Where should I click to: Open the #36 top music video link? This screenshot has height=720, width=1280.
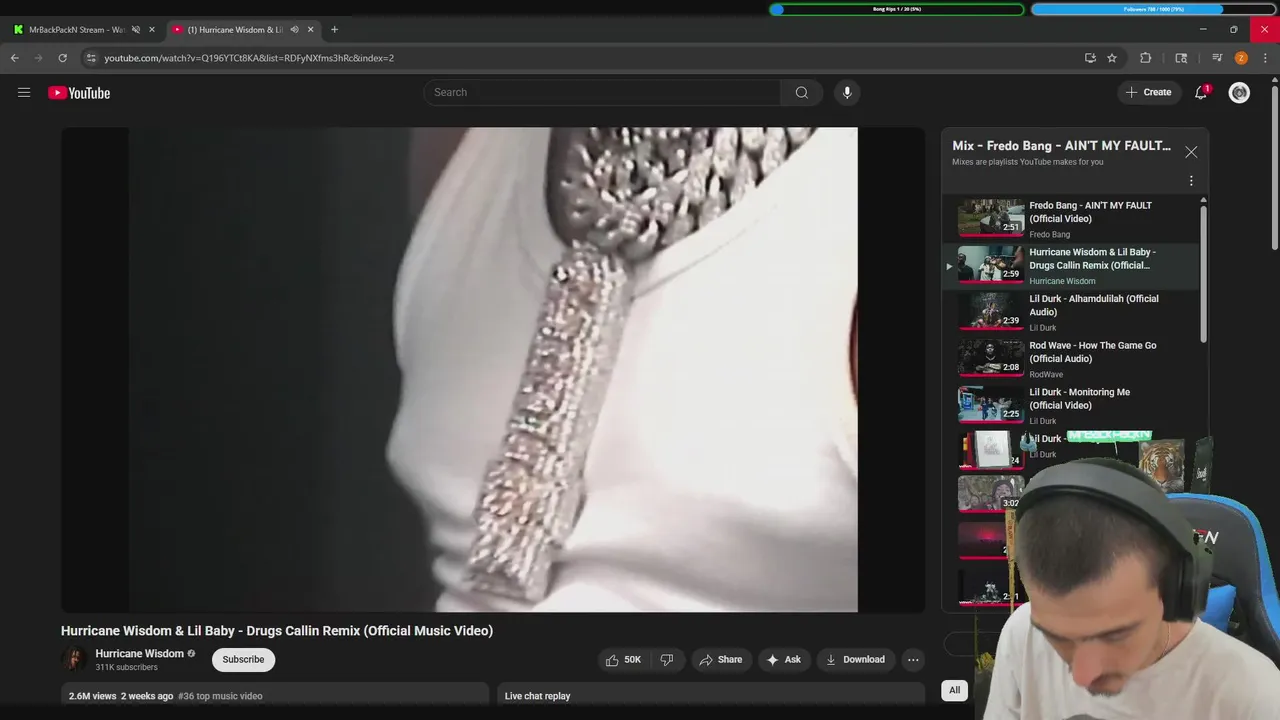pyautogui.click(x=220, y=696)
